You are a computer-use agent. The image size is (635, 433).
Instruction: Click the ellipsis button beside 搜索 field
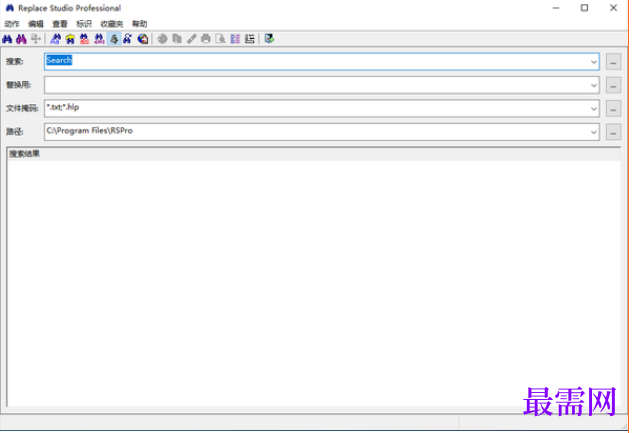click(x=614, y=62)
